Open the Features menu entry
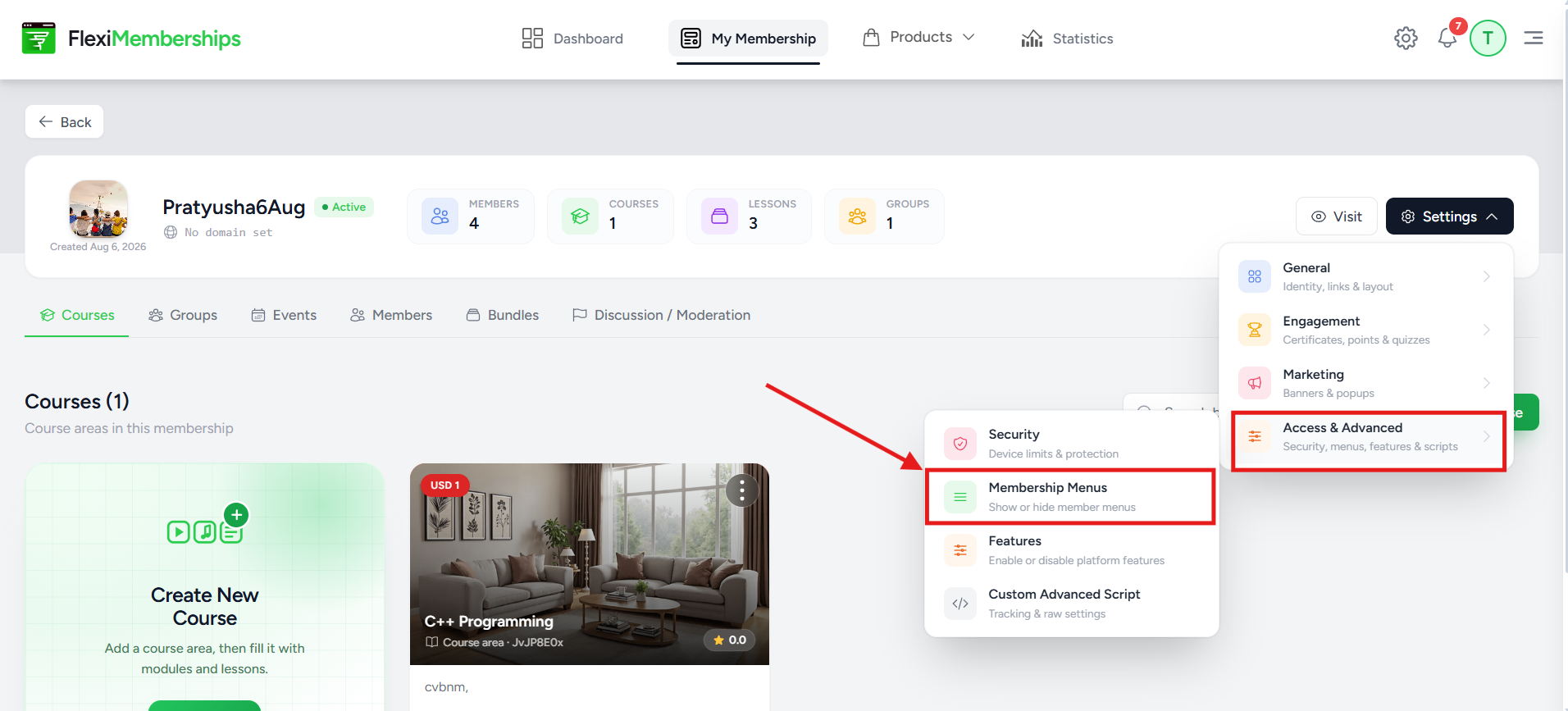The height and width of the screenshot is (711, 1568). coord(1070,550)
